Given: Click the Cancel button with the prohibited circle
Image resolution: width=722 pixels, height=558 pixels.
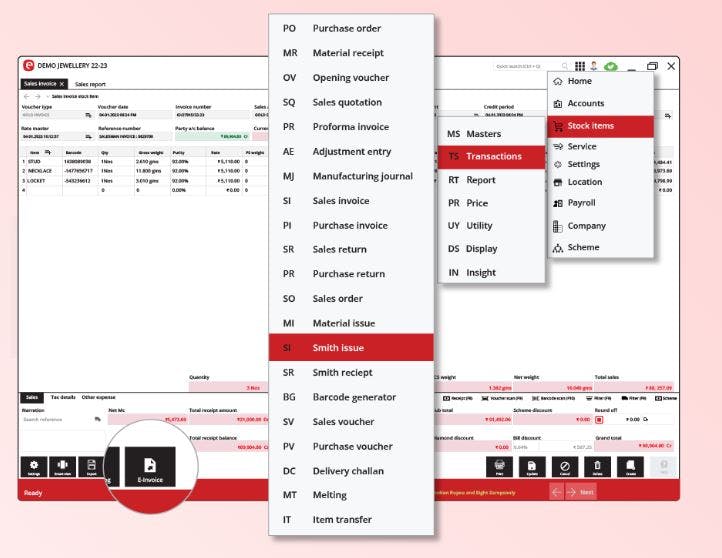Looking at the screenshot, I should click(565, 467).
